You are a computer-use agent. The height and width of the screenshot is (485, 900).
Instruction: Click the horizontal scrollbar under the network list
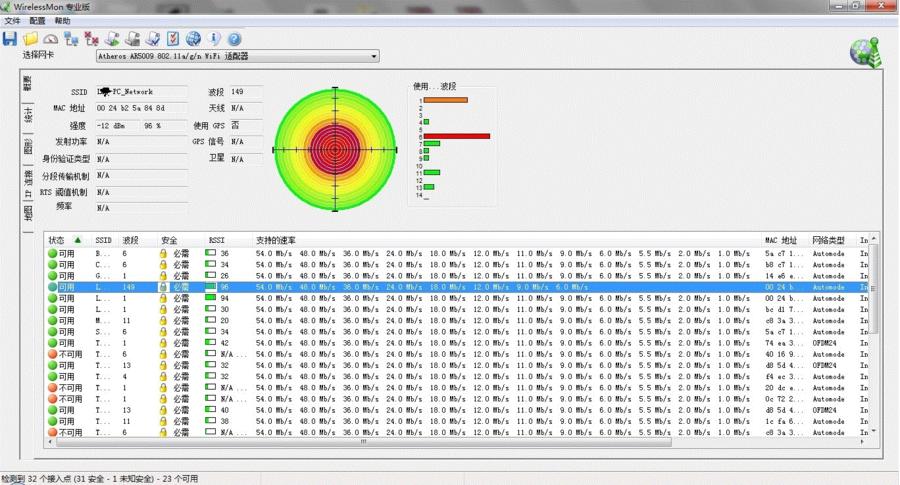coord(364,442)
